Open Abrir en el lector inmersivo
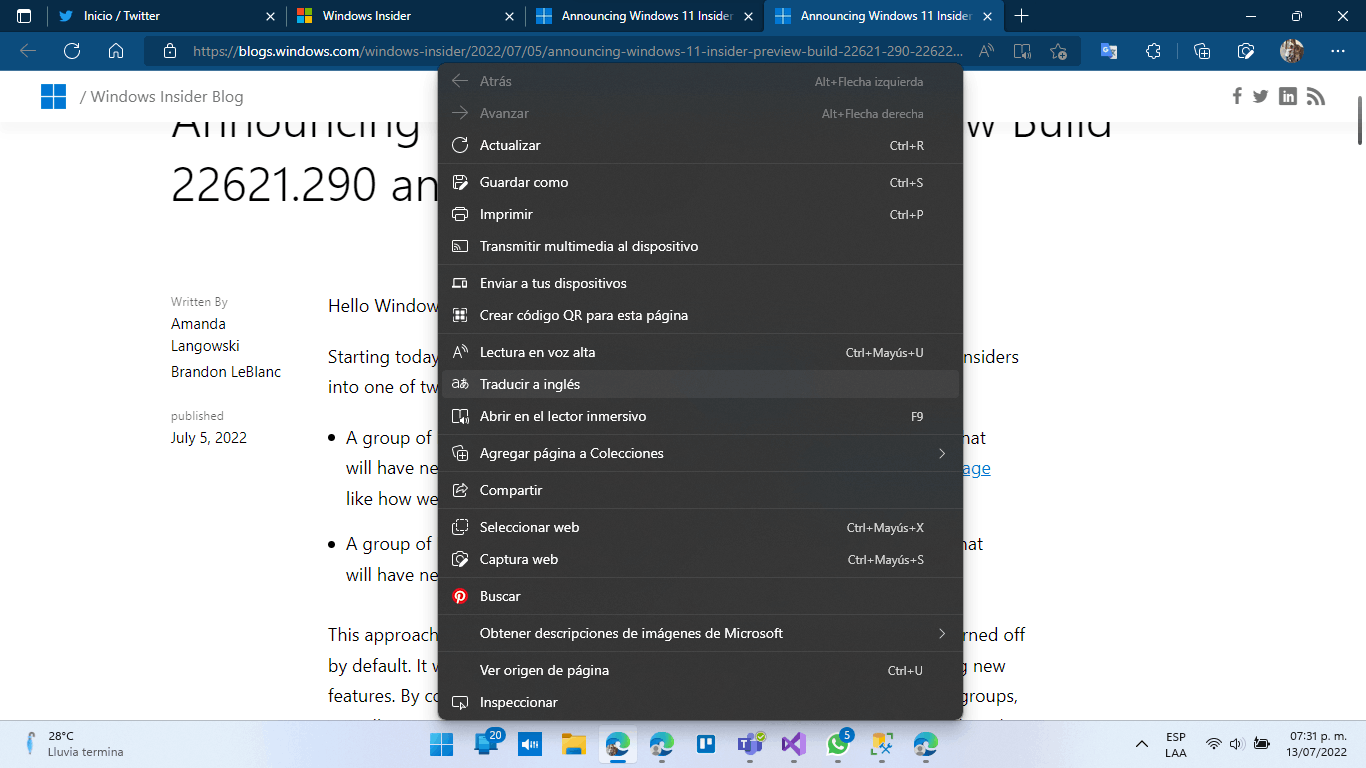Screen dimensions: 1366x768 (700, 416)
